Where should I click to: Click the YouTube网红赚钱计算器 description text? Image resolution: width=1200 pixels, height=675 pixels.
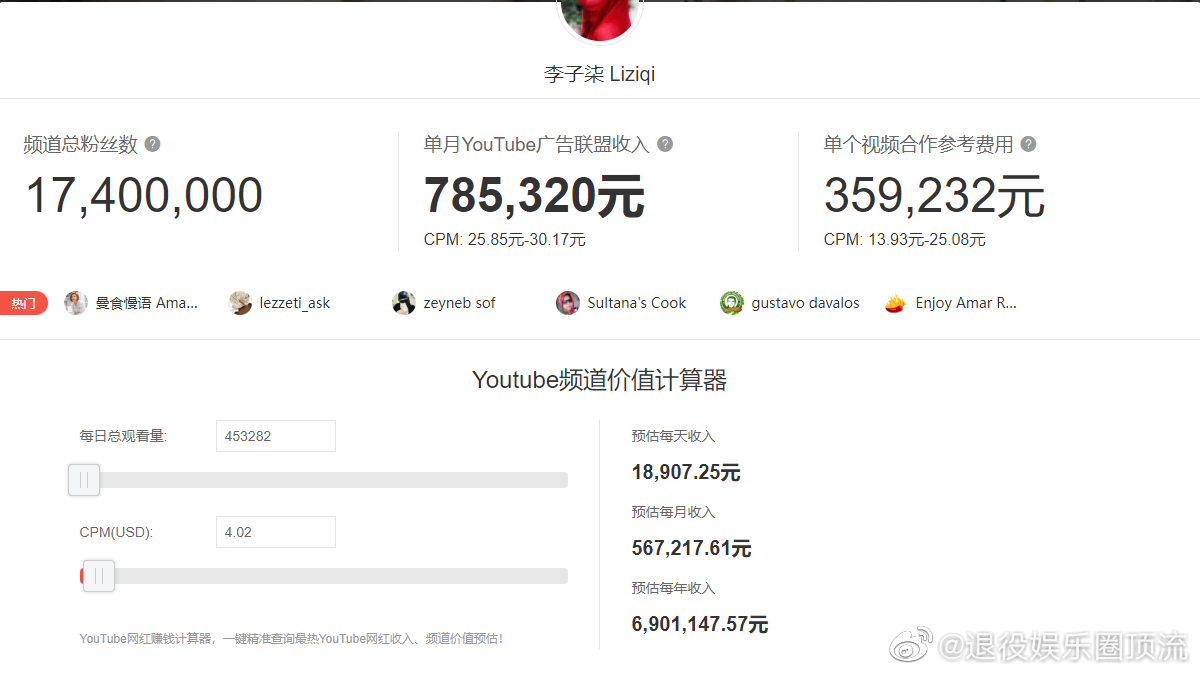click(x=292, y=638)
